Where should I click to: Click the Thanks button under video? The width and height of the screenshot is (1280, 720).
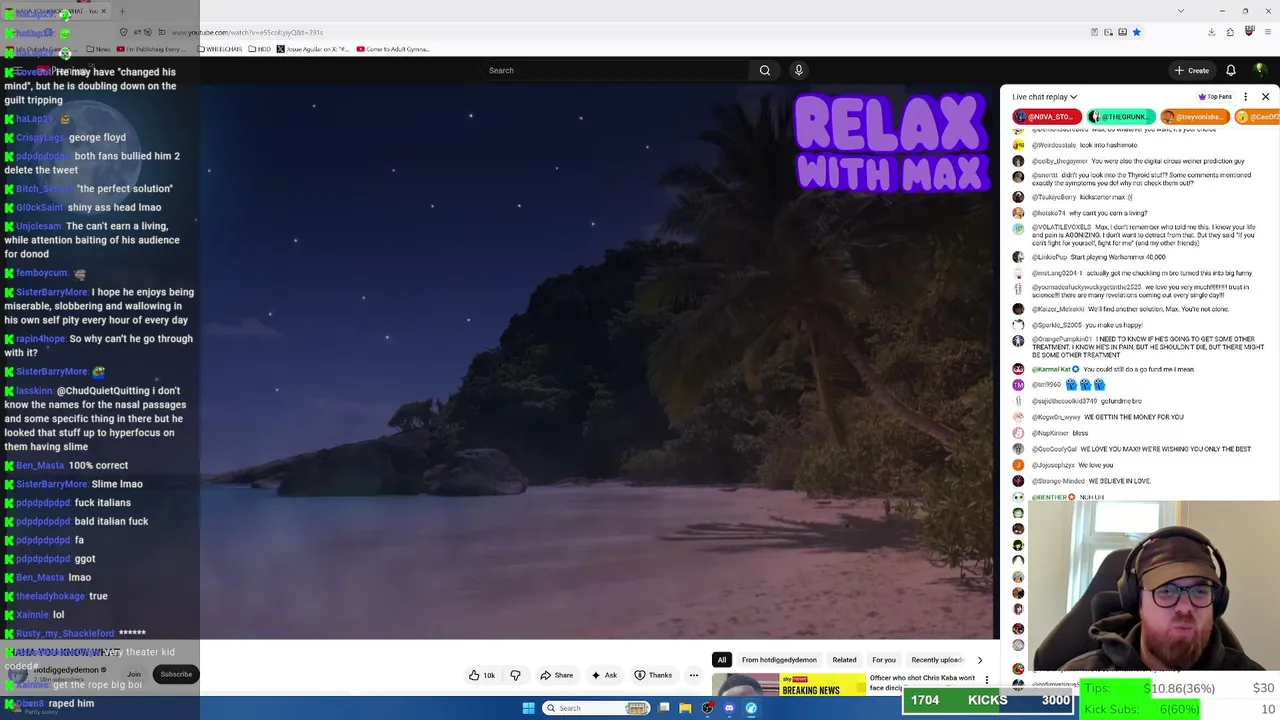pos(653,675)
